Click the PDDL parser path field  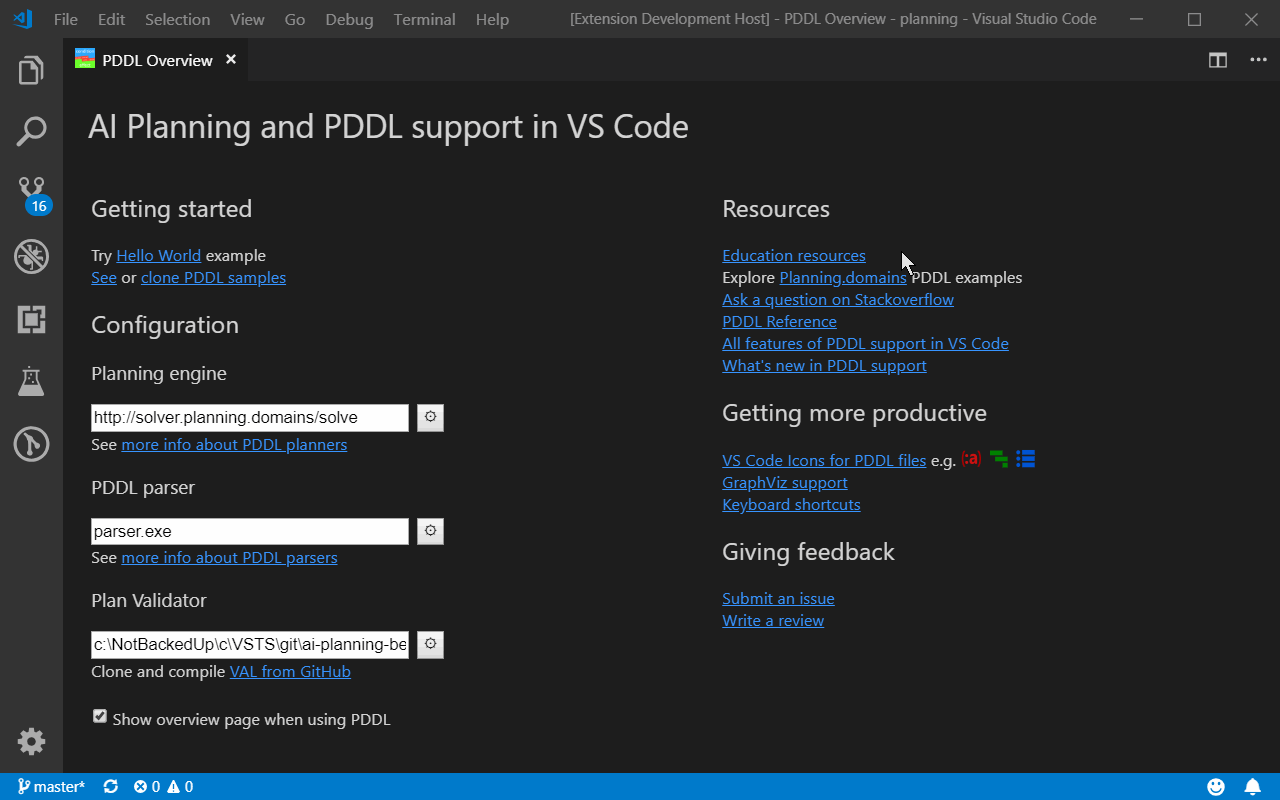coord(250,531)
